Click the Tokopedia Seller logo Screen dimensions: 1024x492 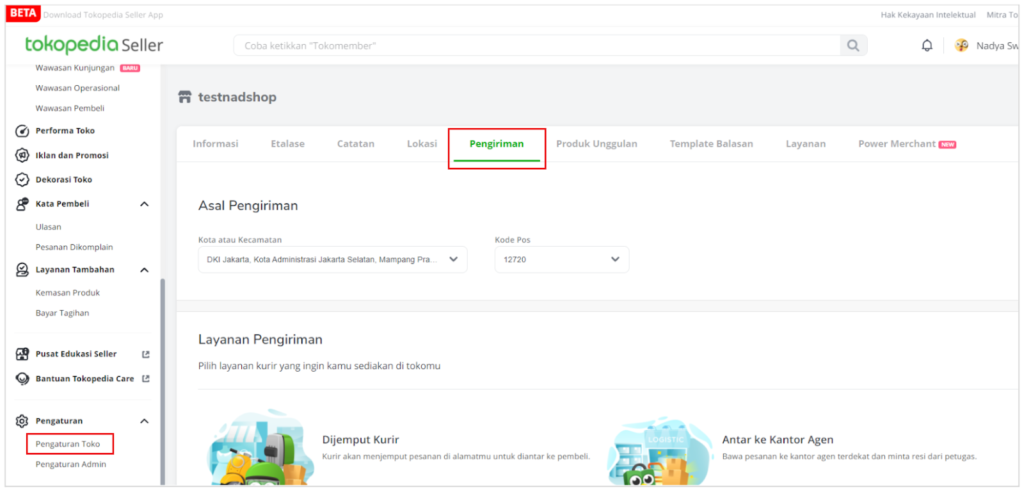[x=94, y=45]
